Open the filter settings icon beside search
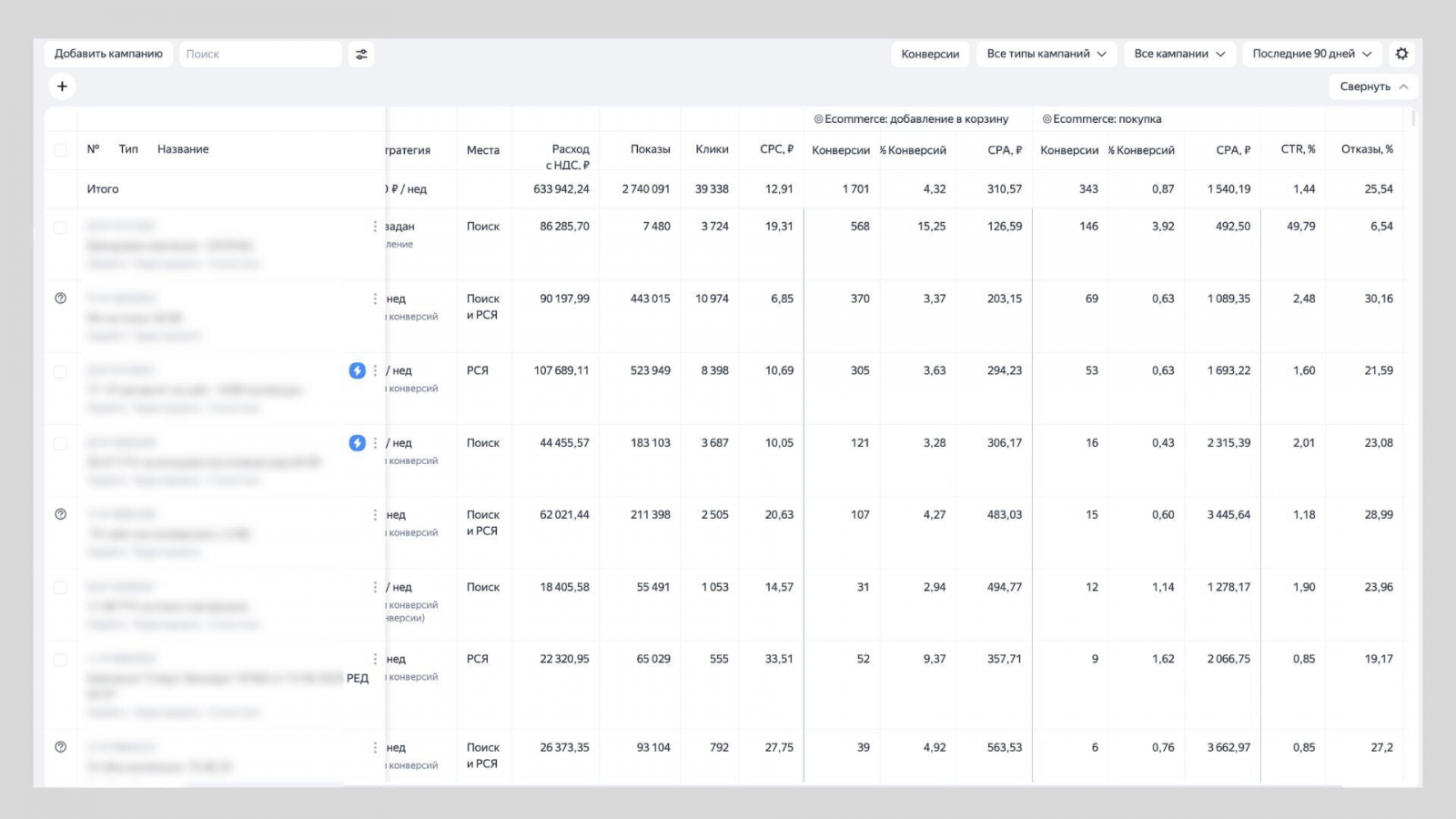Screen dimensions: 1456x819 click(361, 55)
